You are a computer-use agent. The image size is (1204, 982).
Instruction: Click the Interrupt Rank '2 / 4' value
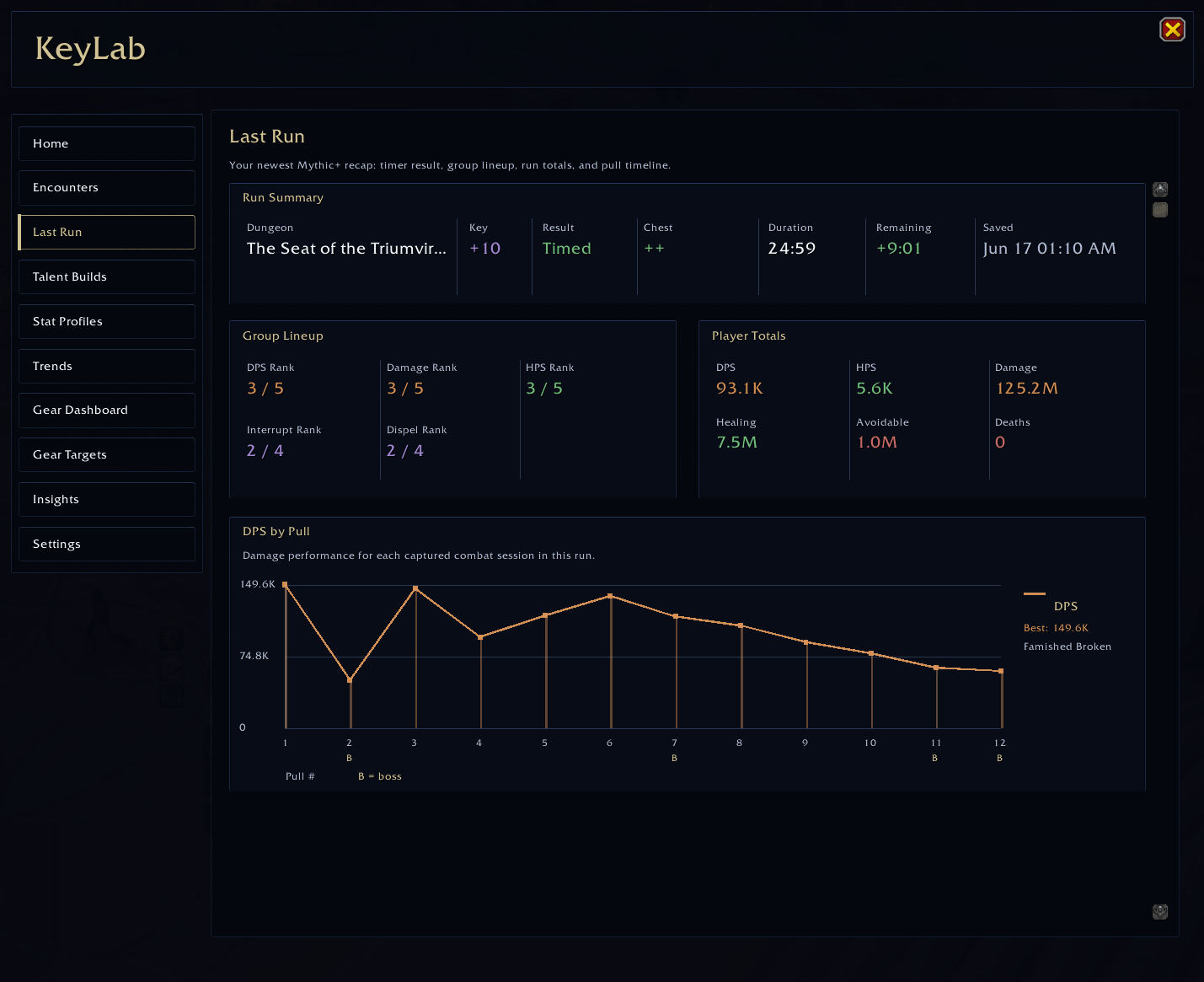(x=265, y=451)
